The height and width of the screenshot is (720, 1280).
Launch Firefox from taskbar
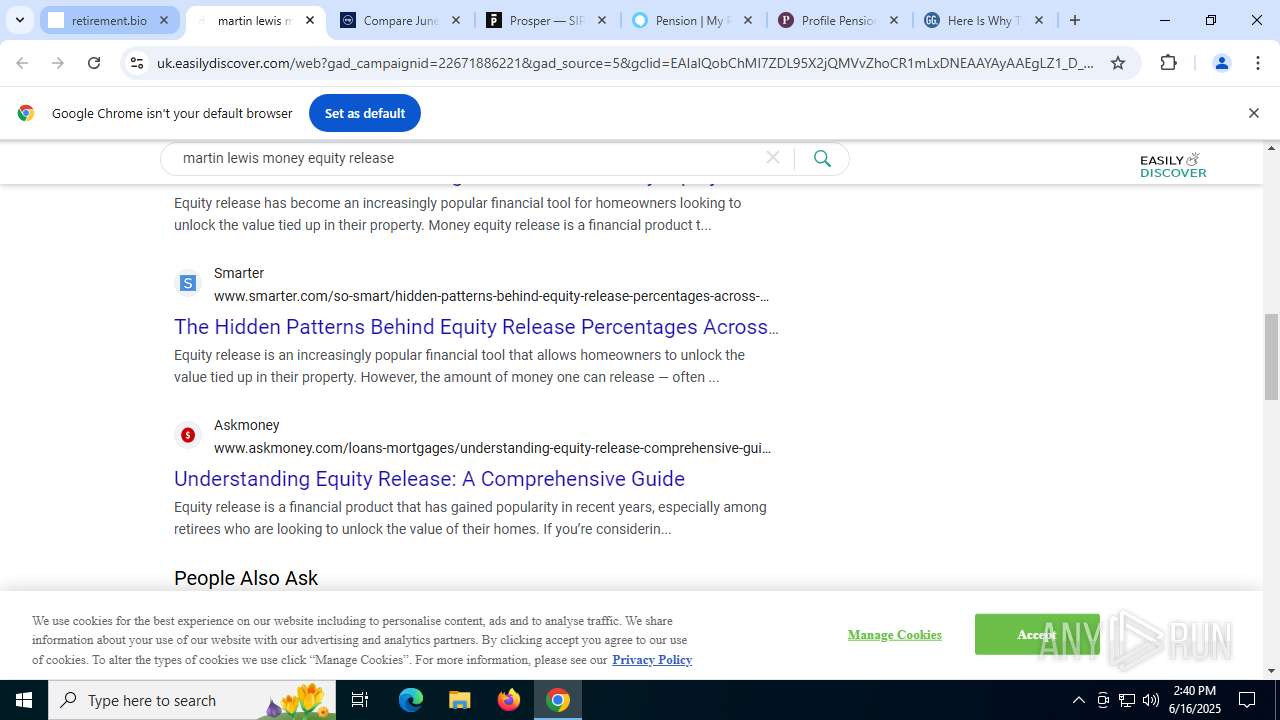(x=509, y=700)
